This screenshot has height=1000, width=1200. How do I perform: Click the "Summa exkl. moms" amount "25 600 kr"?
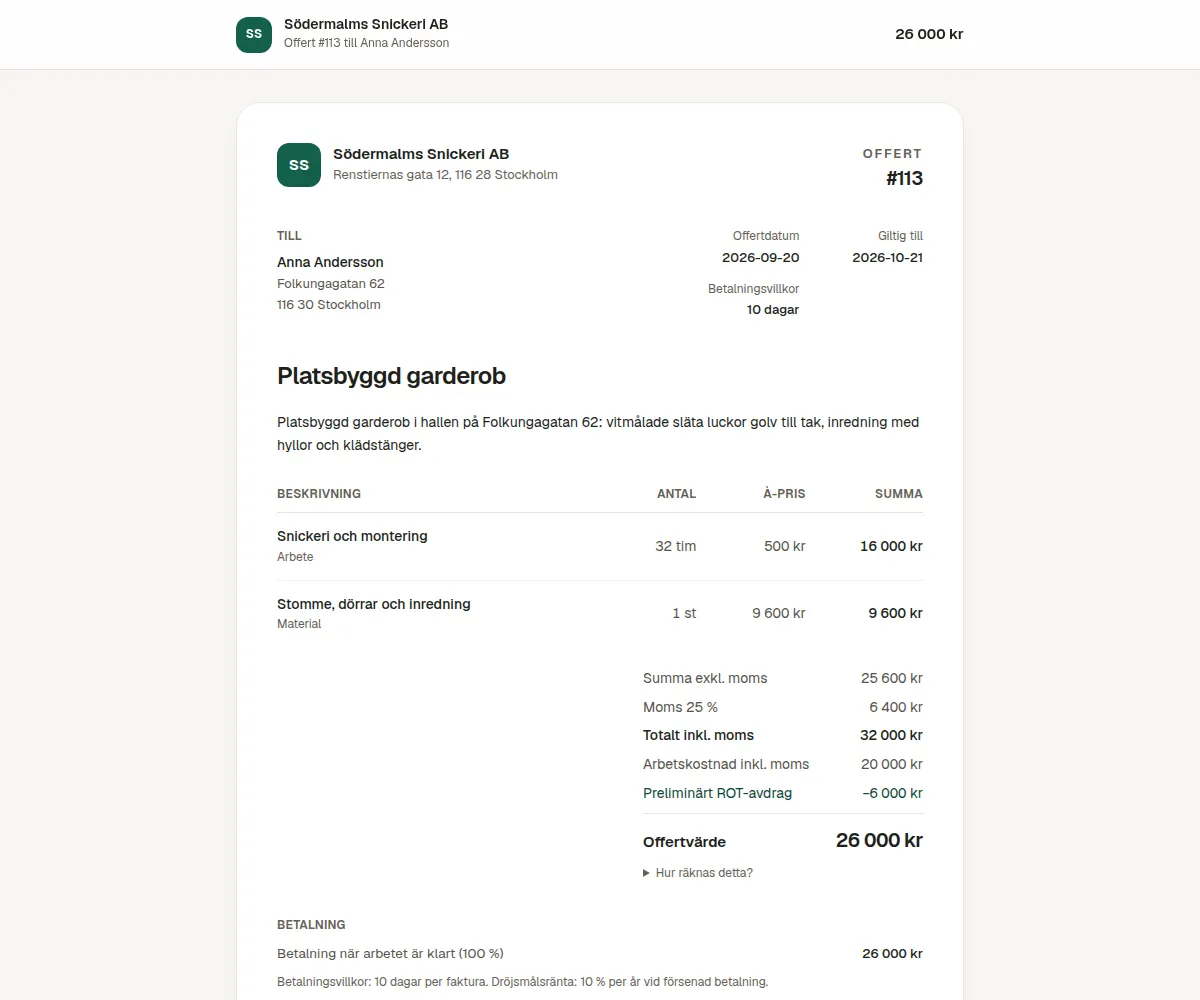tap(892, 678)
